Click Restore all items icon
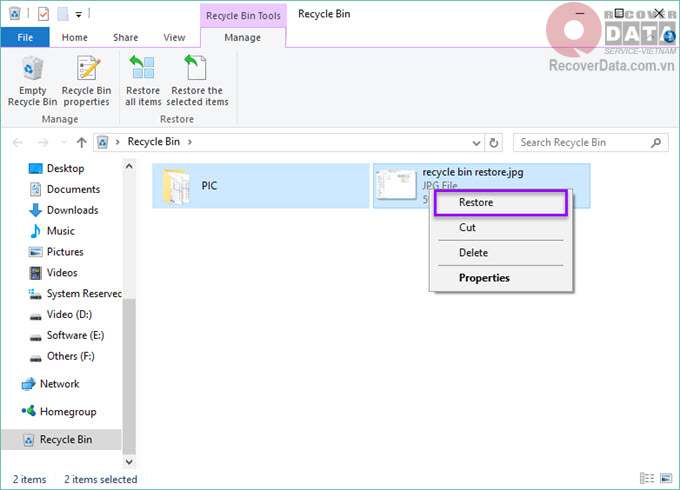680x490 pixels. click(x=143, y=68)
